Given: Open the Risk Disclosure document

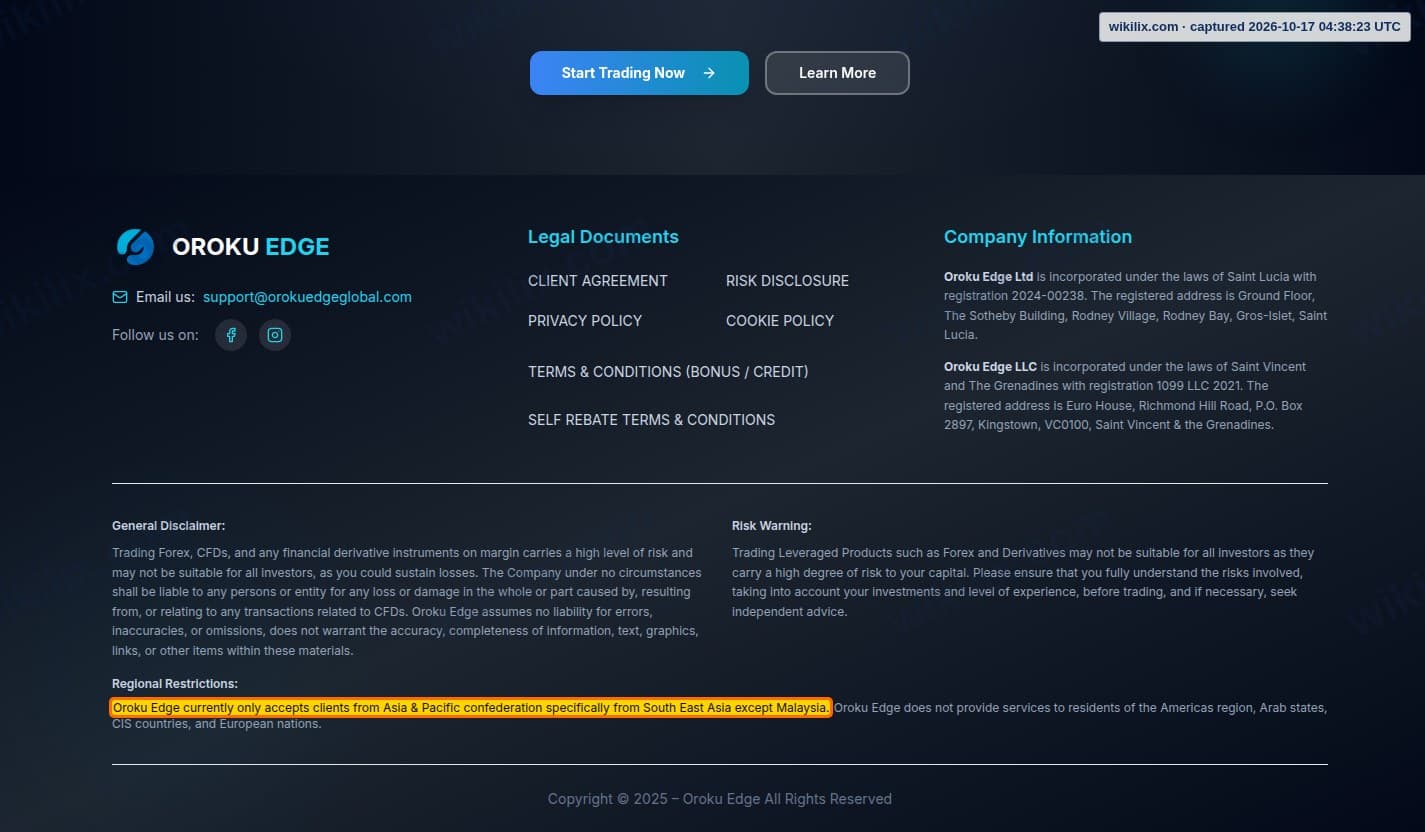Looking at the screenshot, I should coord(787,281).
